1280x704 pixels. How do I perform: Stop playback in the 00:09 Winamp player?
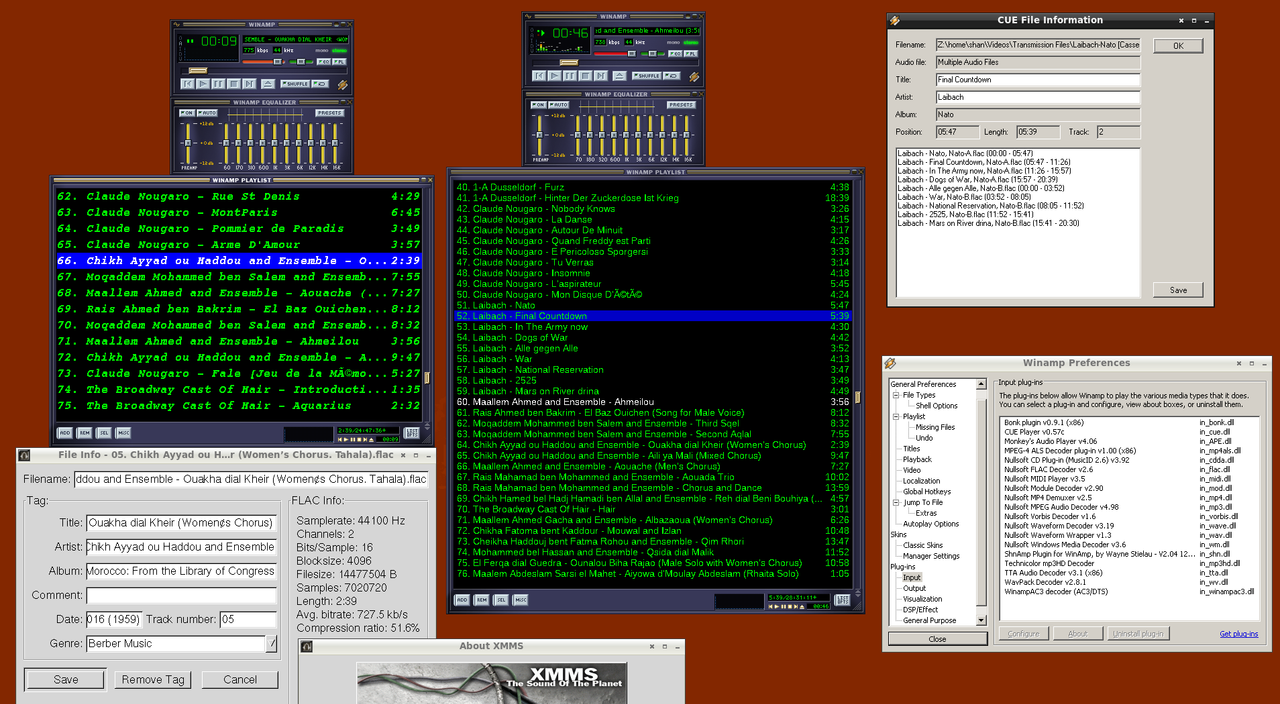(234, 84)
